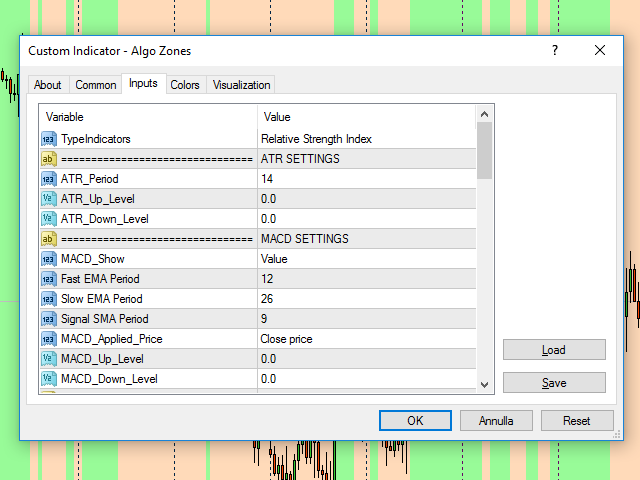Viewport: 640px width, 480px height.
Task: Click the string icon beside MACD SETTINGS
Action: [x=49, y=239]
